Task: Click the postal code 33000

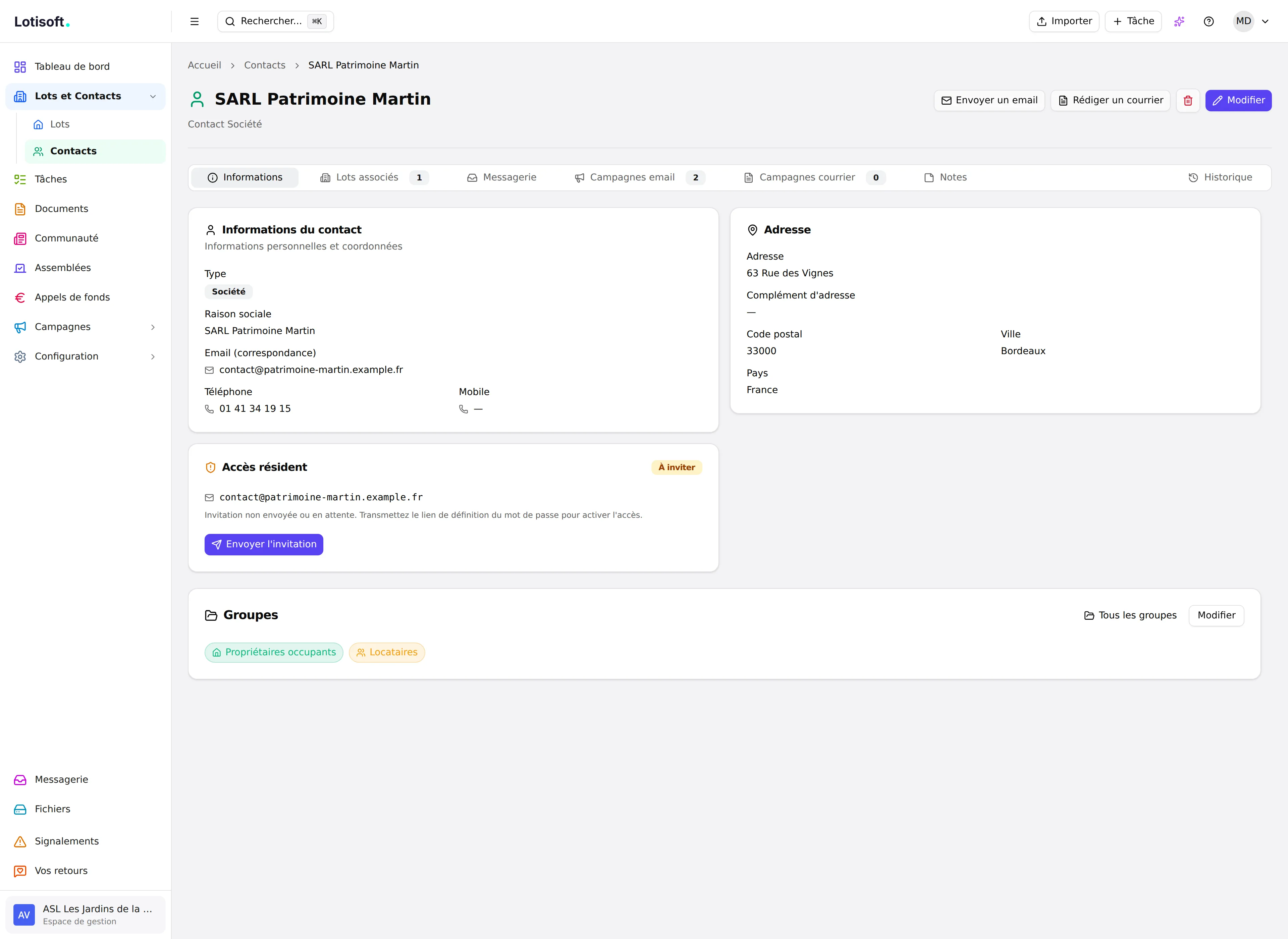Action: (x=762, y=351)
